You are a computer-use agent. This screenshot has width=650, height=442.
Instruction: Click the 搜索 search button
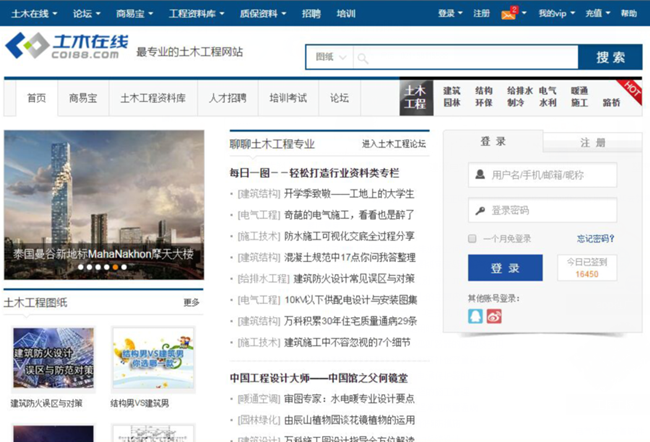click(610, 57)
